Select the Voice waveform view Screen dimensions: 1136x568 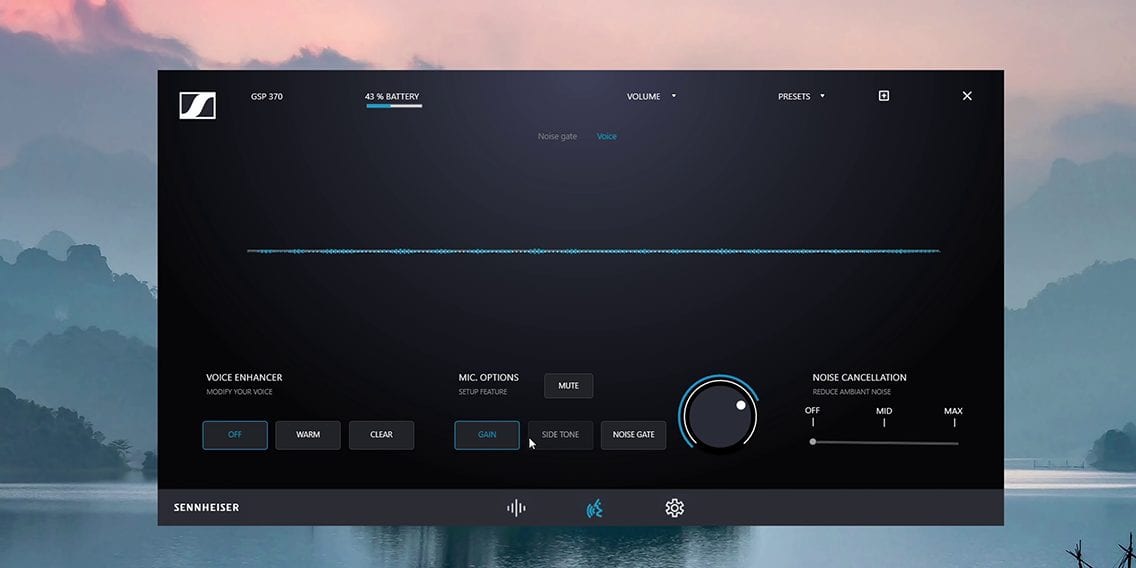(607, 136)
